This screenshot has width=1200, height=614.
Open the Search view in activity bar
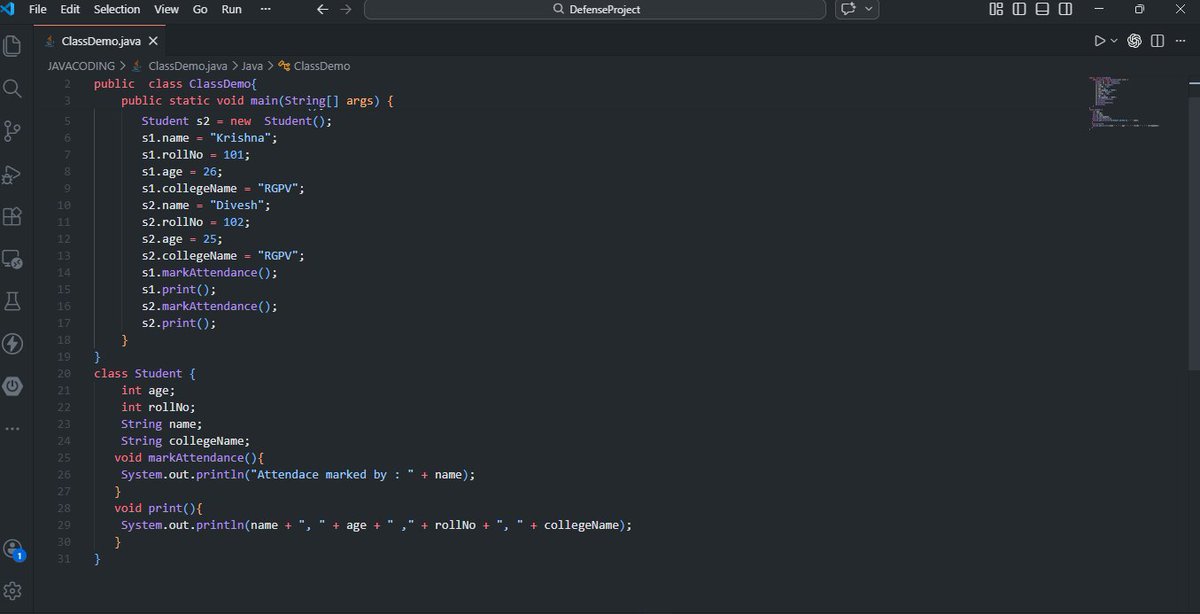pos(13,89)
